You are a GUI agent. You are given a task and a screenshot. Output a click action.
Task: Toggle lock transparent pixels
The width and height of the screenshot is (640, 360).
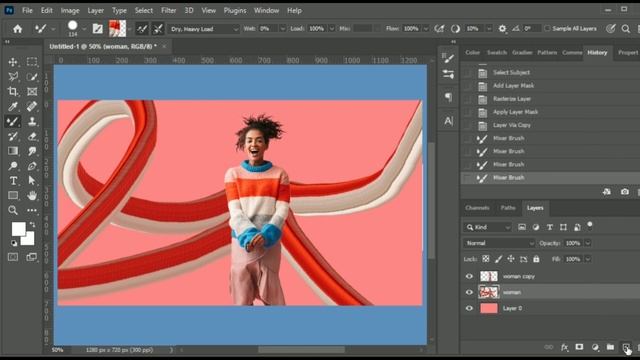click(486, 259)
